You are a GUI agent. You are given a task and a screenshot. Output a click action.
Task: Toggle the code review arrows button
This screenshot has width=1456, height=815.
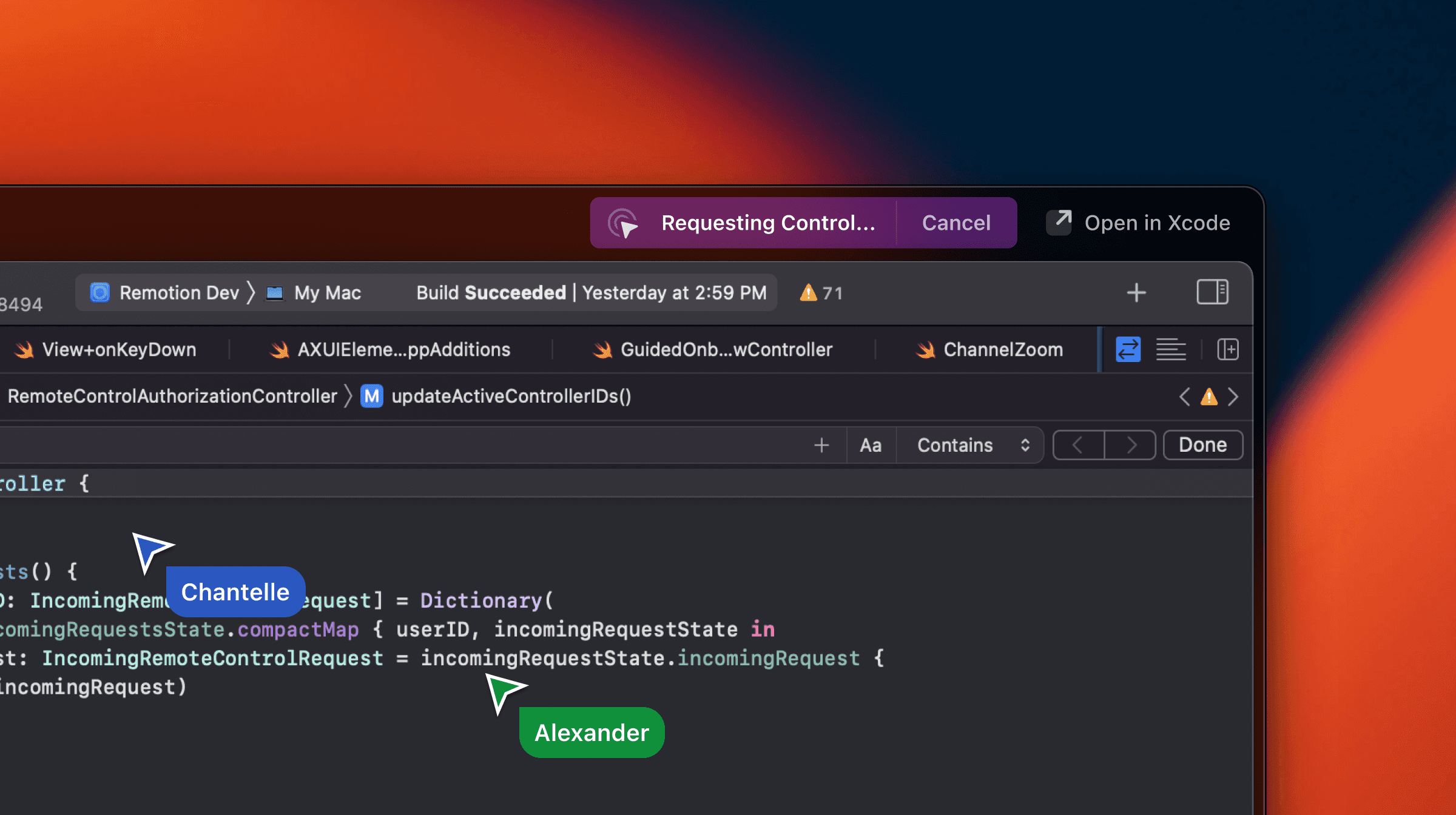1128,350
